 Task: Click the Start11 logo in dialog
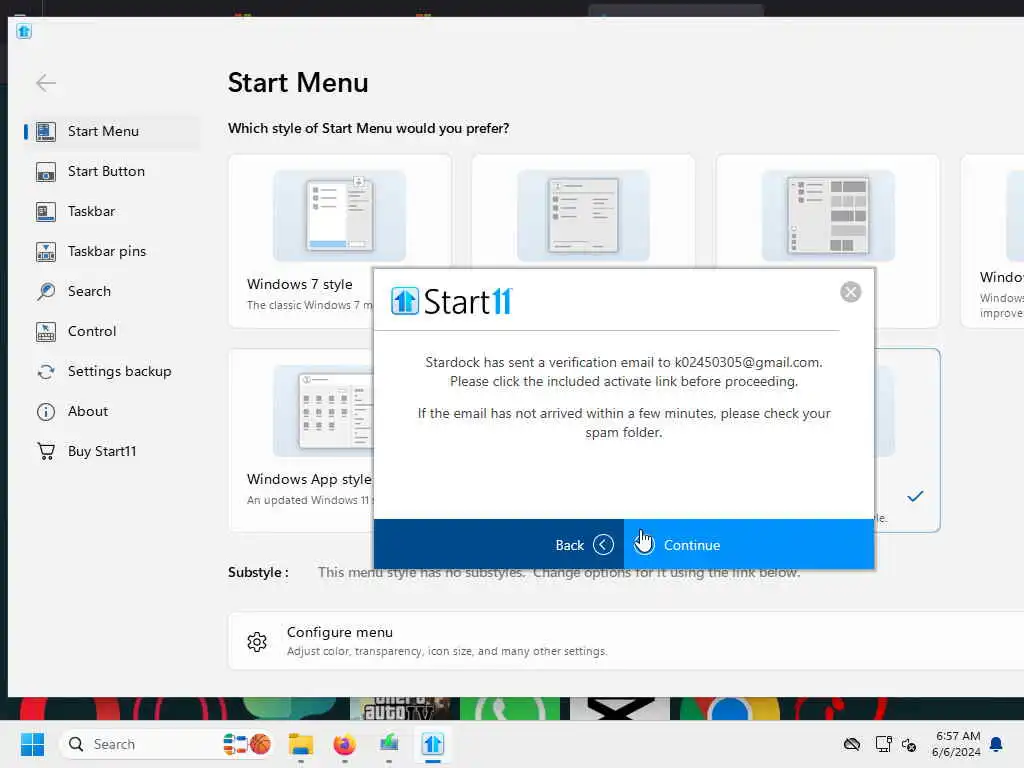click(x=451, y=302)
